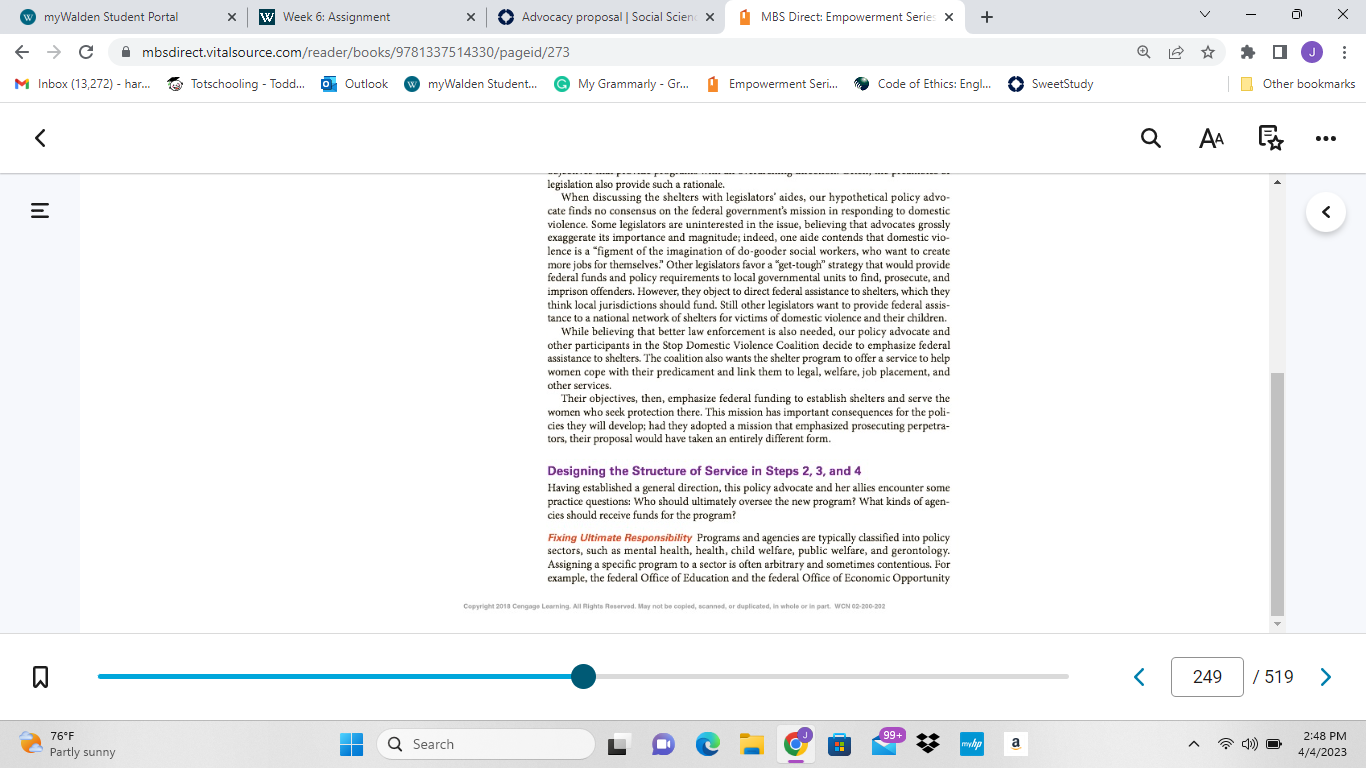
Task: Click Chrome's browser forward arrow
Action: 54,52
